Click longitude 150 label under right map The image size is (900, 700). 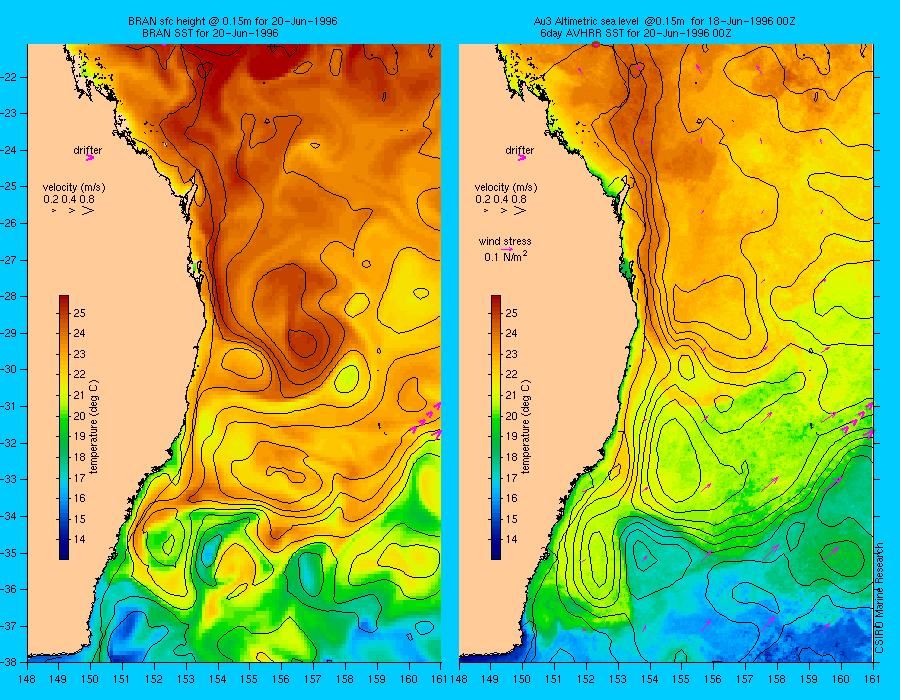click(522, 680)
